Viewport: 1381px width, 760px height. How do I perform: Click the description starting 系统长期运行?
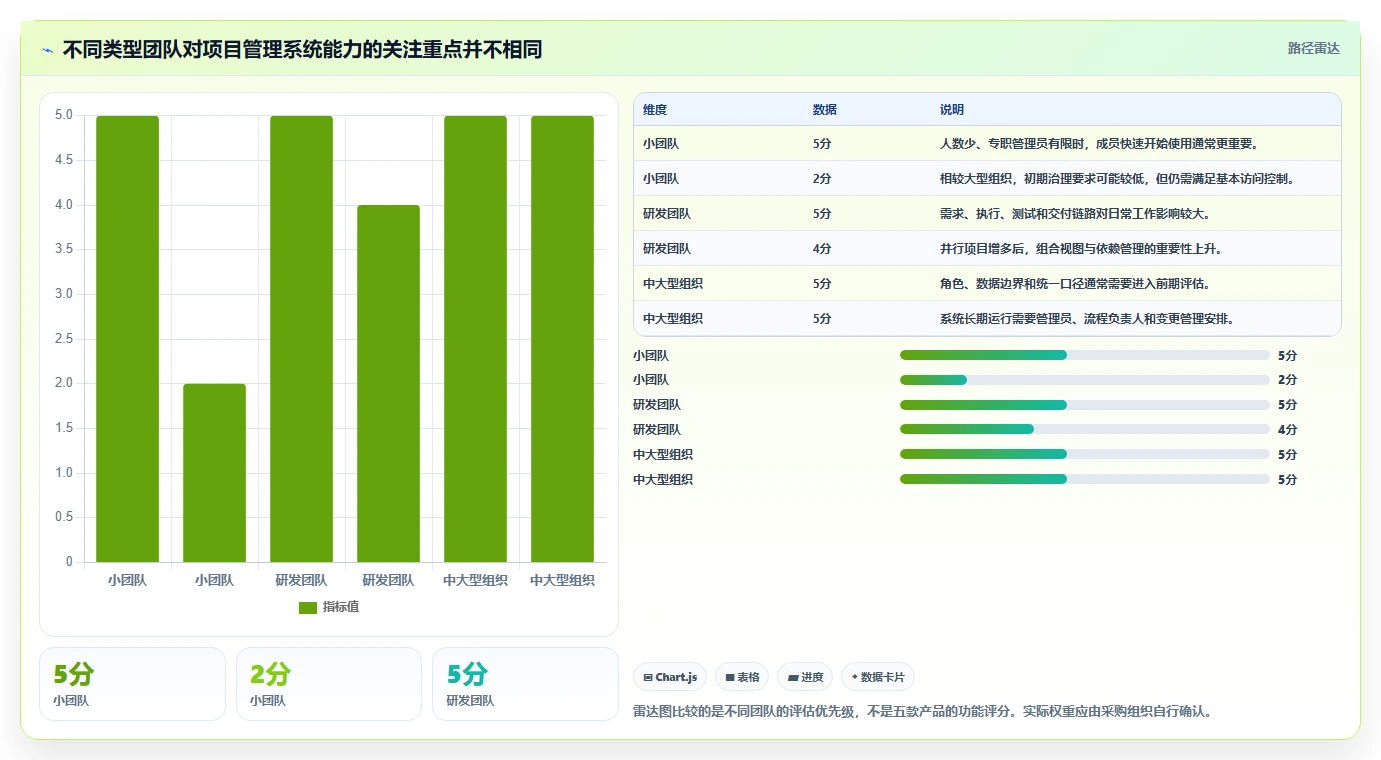(x=1087, y=319)
